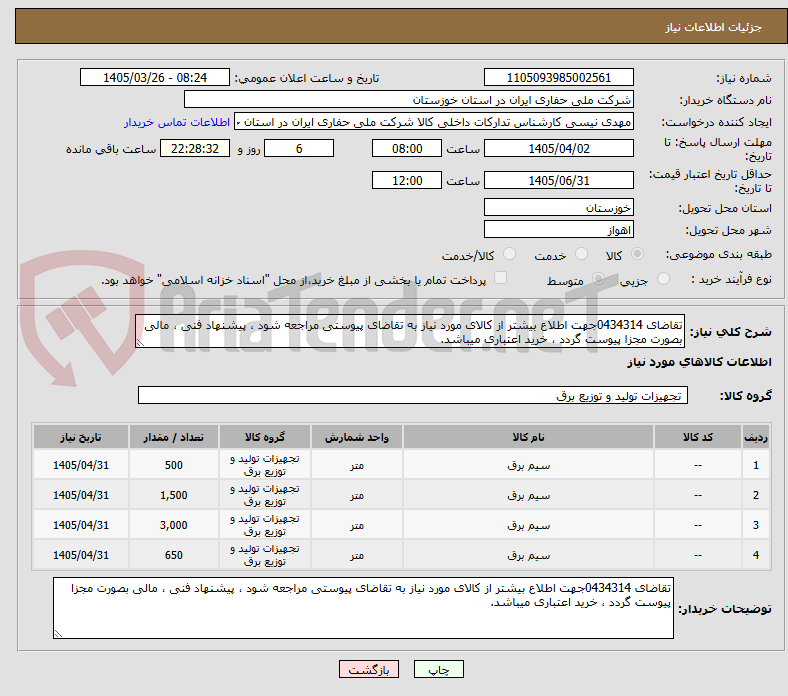Click the چاپ (print) button

tap(438, 669)
